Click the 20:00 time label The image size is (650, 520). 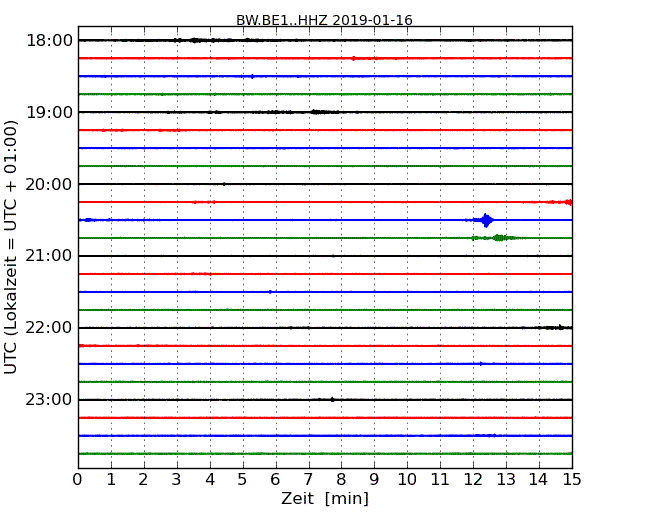(49, 184)
